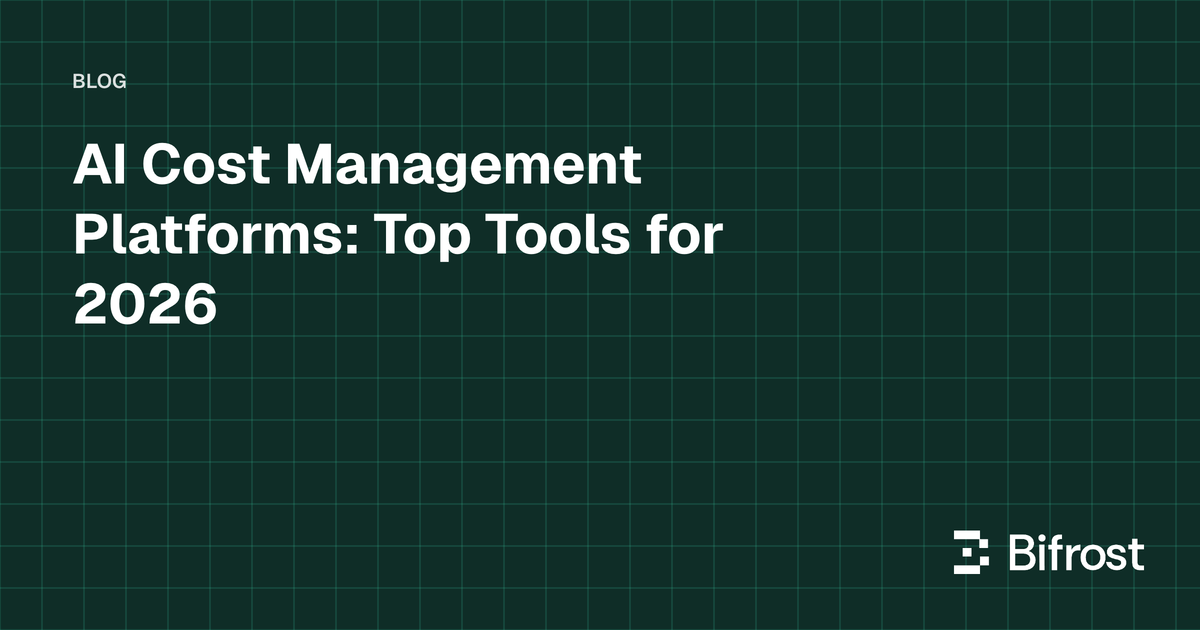Select the phrase AI Cost Management

(360, 166)
